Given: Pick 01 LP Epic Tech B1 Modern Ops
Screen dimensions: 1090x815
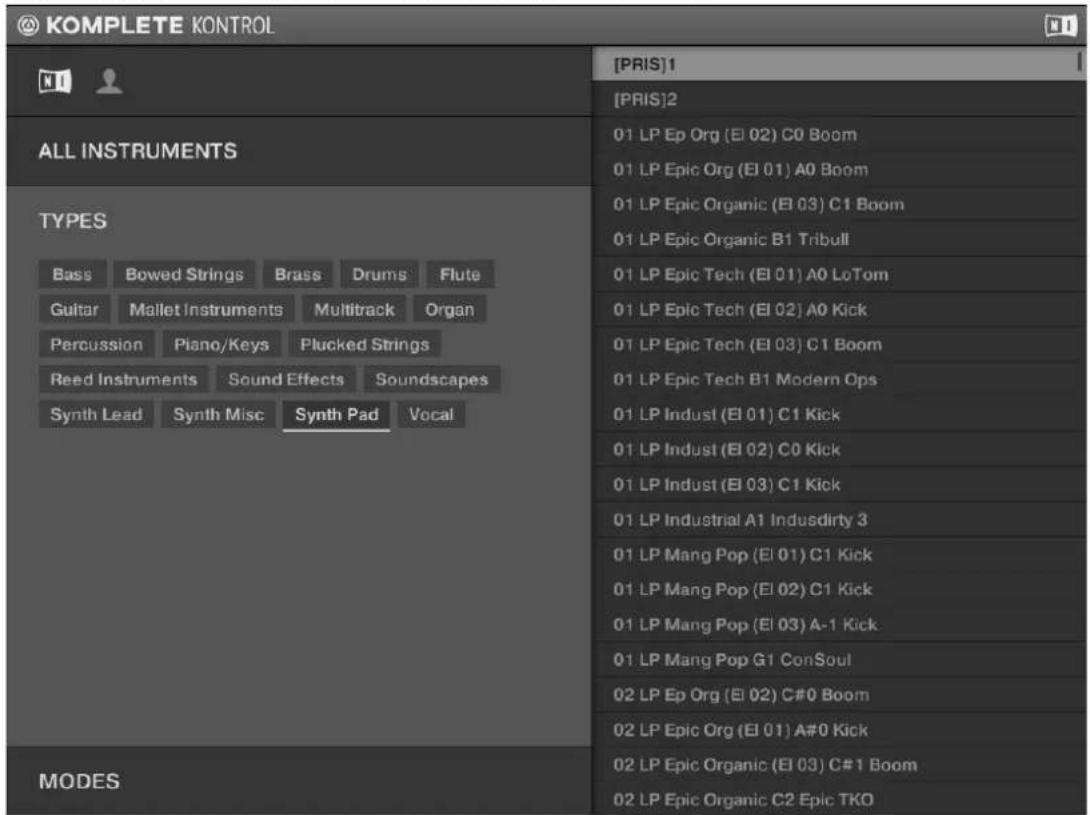Looking at the screenshot, I should pos(839,380).
